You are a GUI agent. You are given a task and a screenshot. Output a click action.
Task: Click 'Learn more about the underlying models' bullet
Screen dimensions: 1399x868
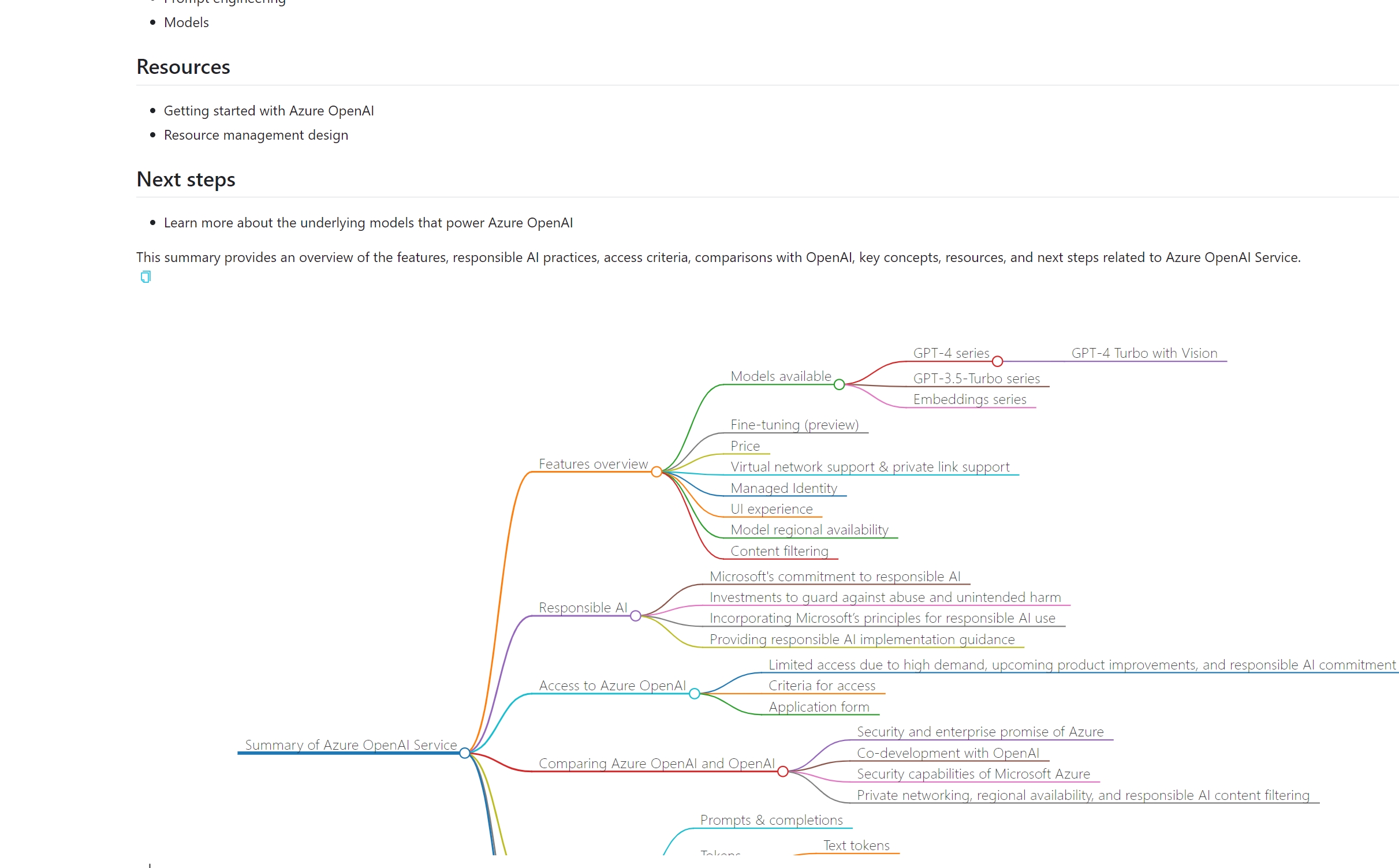(x=368, y=223)
